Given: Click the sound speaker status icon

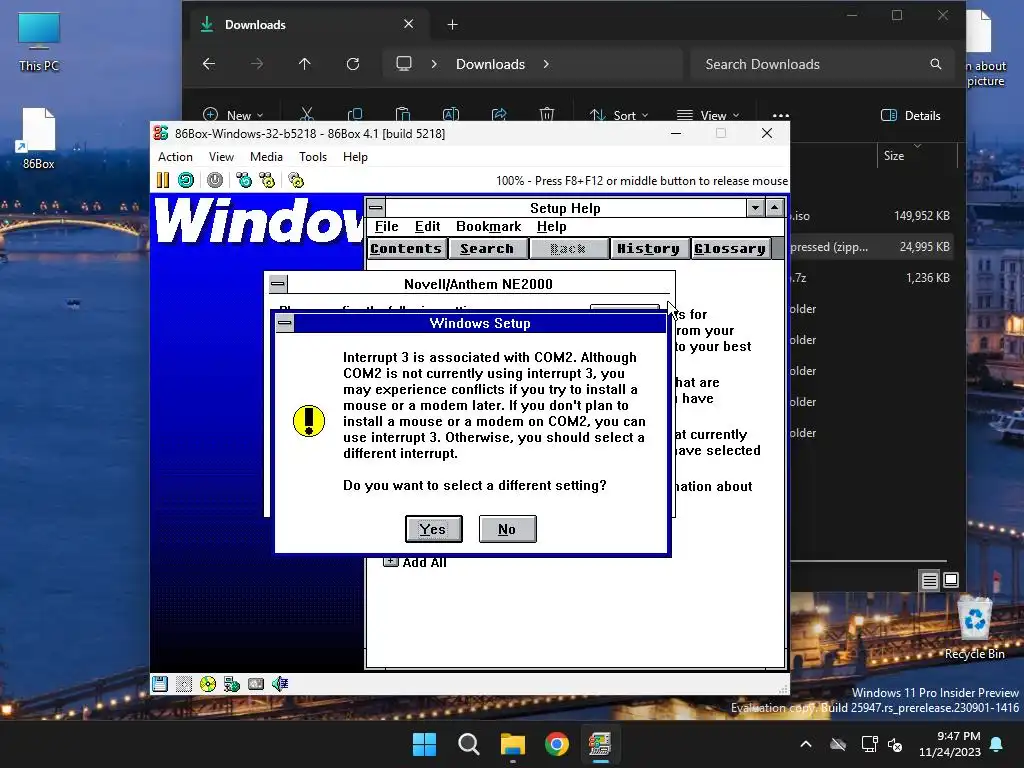Looking at the screenshot, I should pyautogui.click(x=280, y=684).
